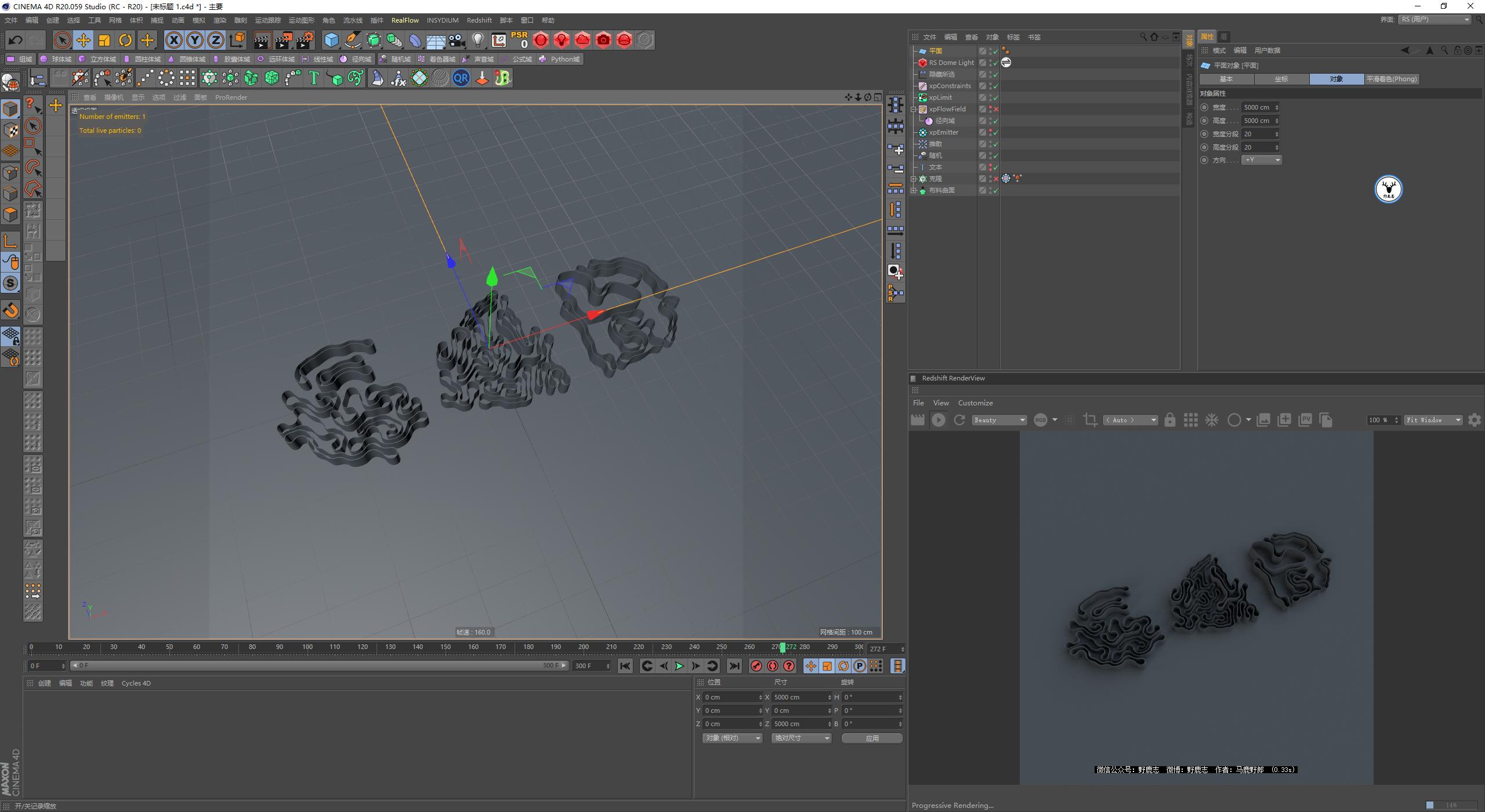Select the Move tool in the toolbar
Viewport: 1485px width, 812px height.
tap(83, 40)
